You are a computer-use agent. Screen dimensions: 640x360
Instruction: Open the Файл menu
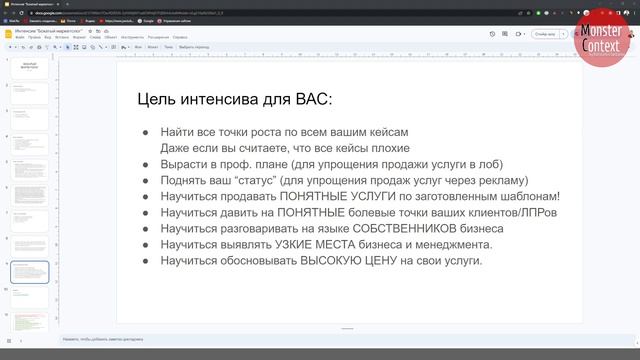click(x=20, y=38)
